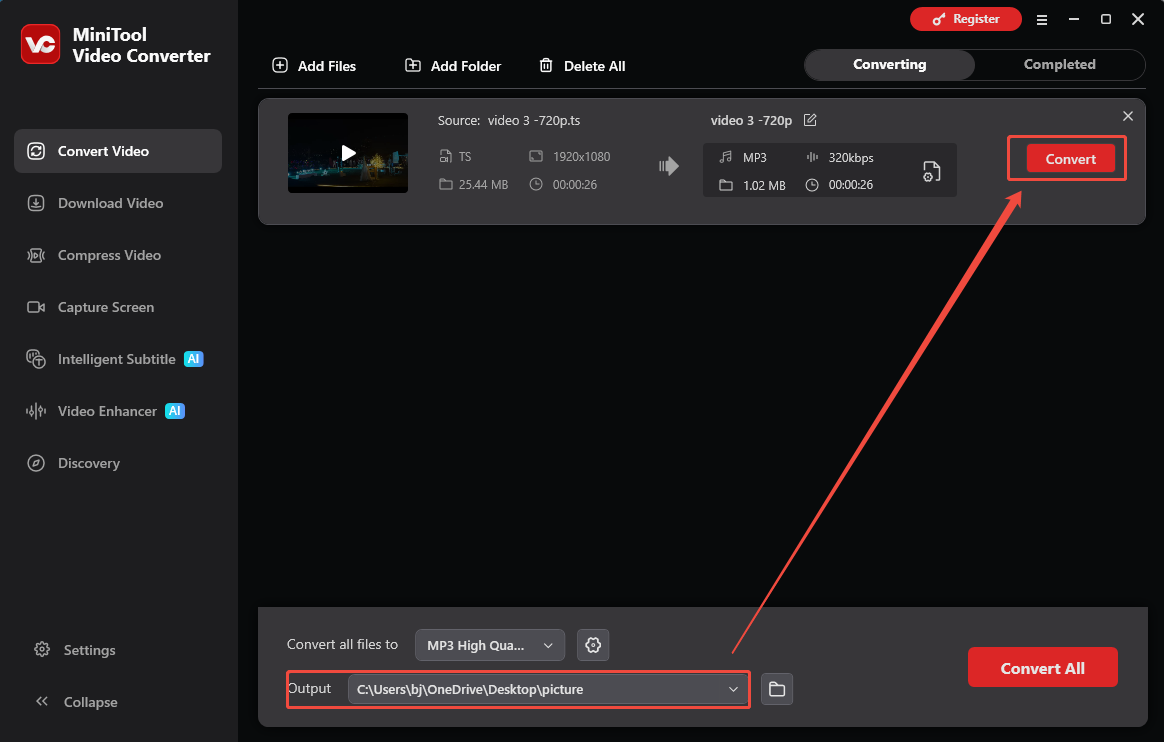The image size is (1164, 742).
Task: Open the Intelligent Subtitle AI feature
Action: point(114,359)
